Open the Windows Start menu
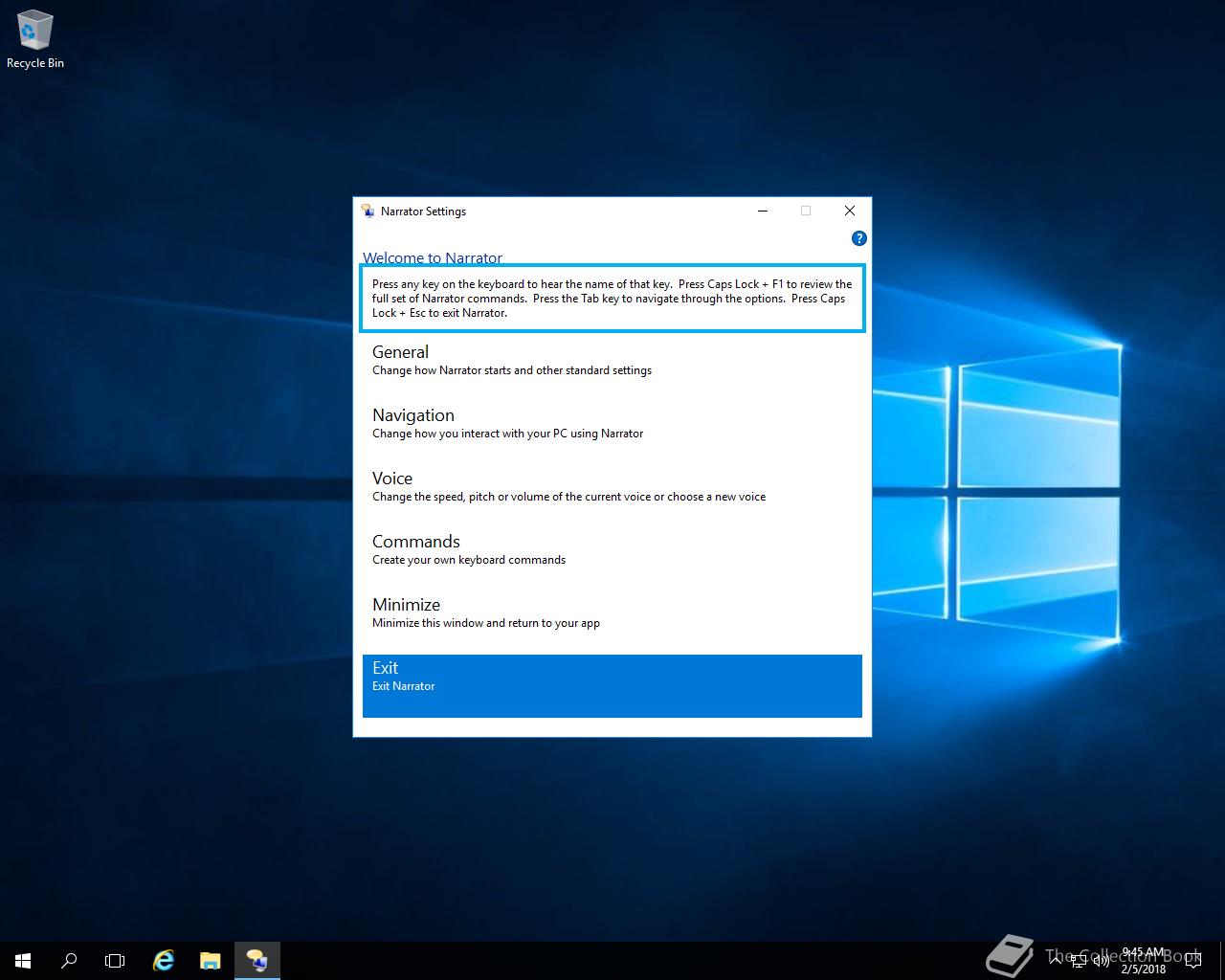Screen dimensions: 1225x980 (23, 961)
